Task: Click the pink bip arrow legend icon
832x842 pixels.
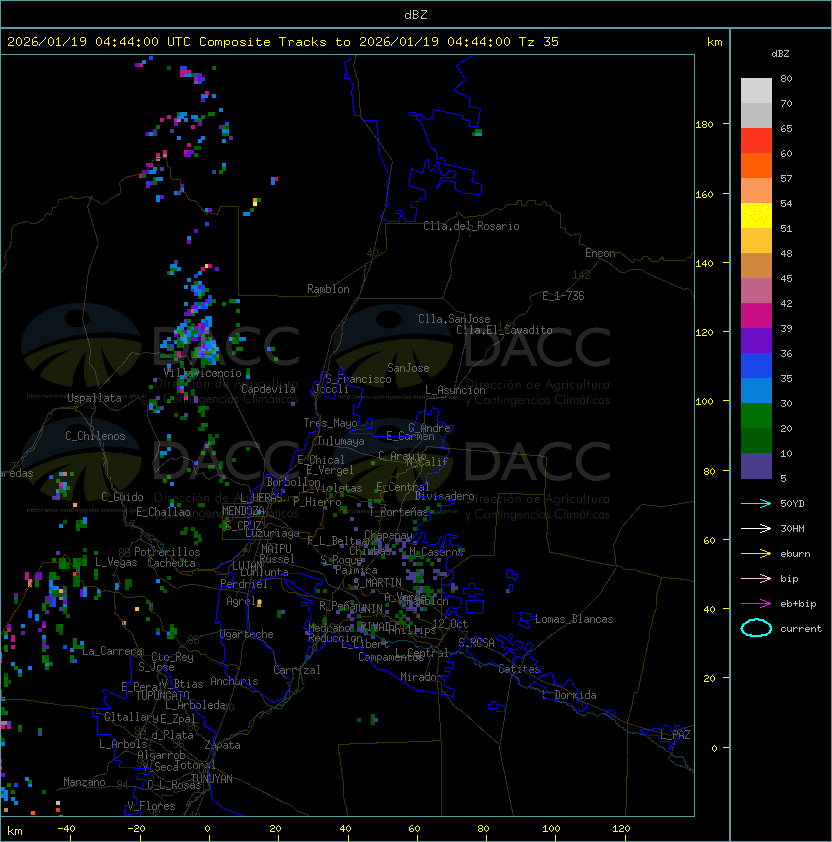Action: click(756, 578)
